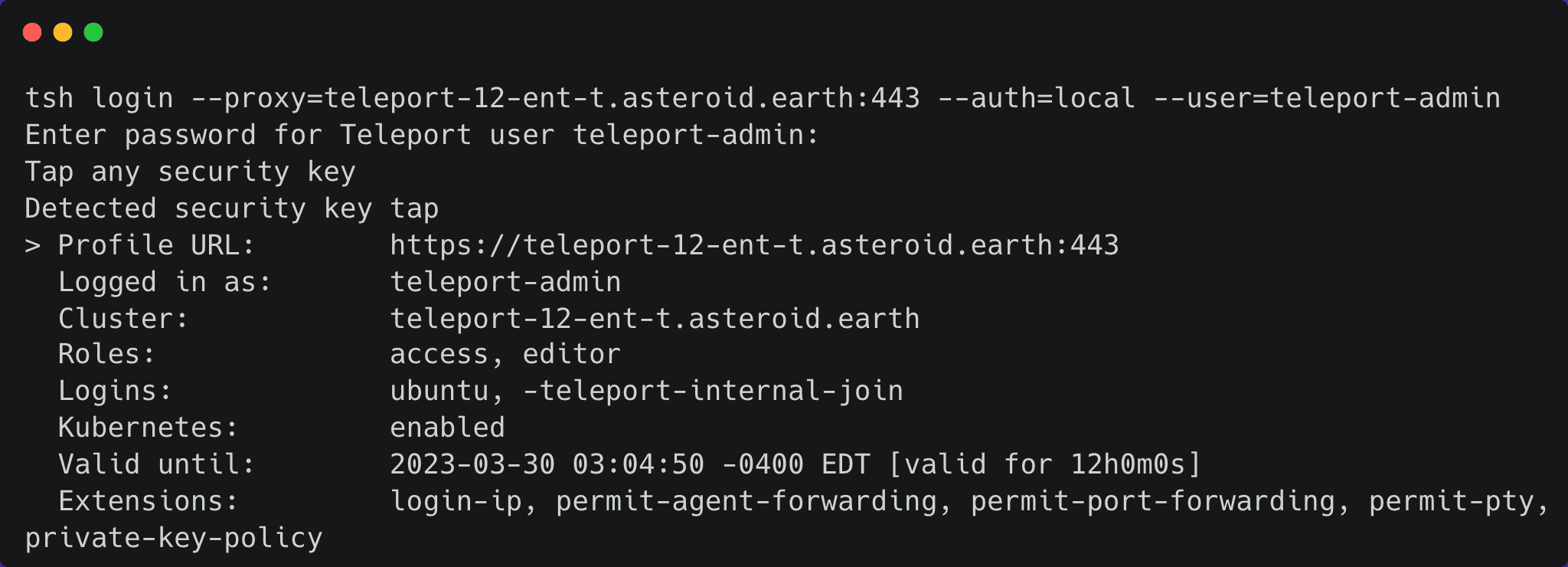Click 'permit-port-forwarding' in Extensions
Screen dimensions: 1568x567
tap(1153, 501)
